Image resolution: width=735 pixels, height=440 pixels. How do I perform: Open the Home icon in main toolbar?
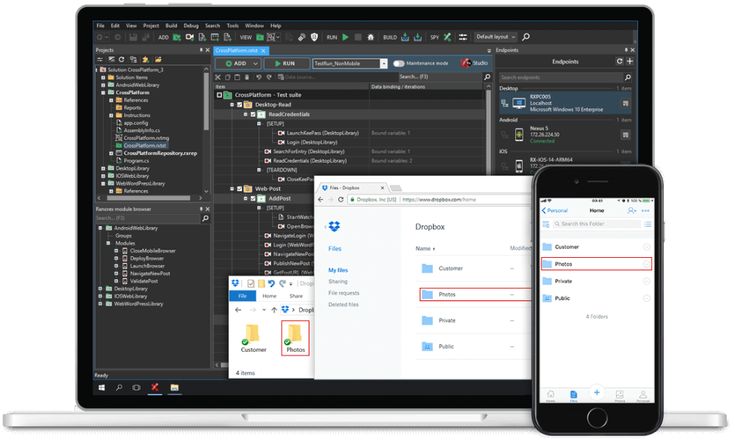click(x=371, y=37)
